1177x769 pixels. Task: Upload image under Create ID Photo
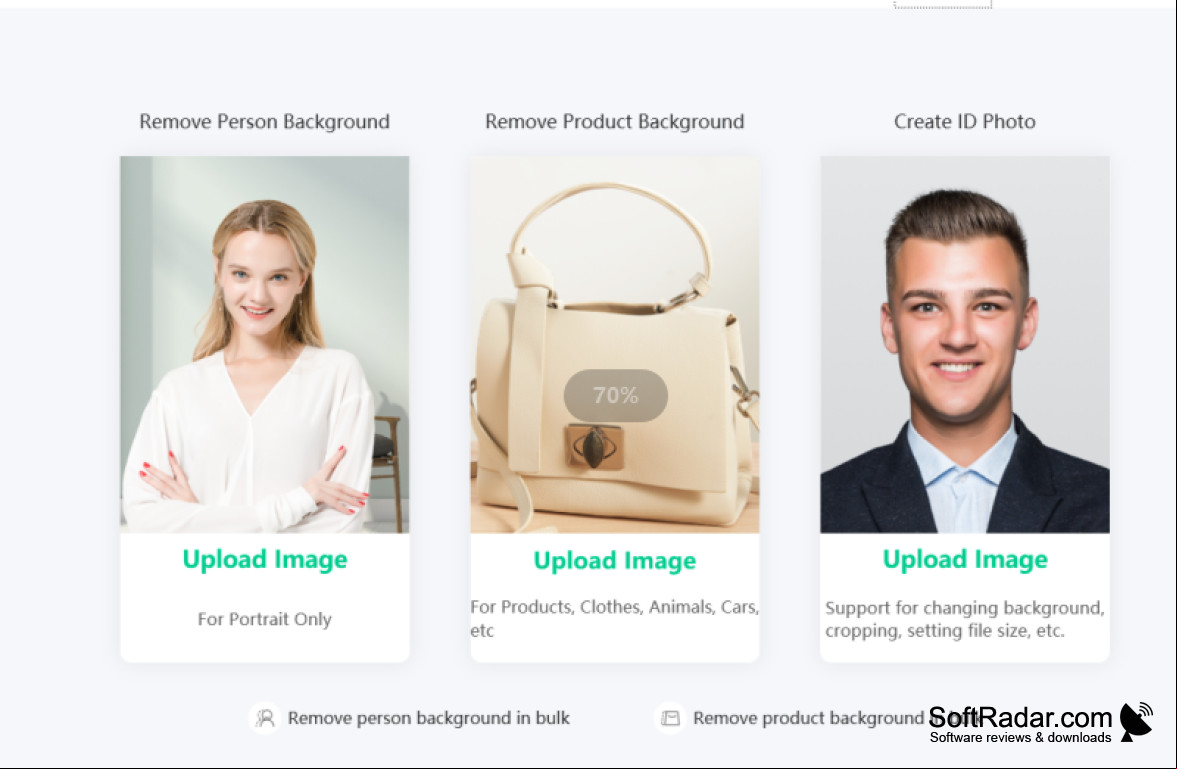[x=965, y=559]
